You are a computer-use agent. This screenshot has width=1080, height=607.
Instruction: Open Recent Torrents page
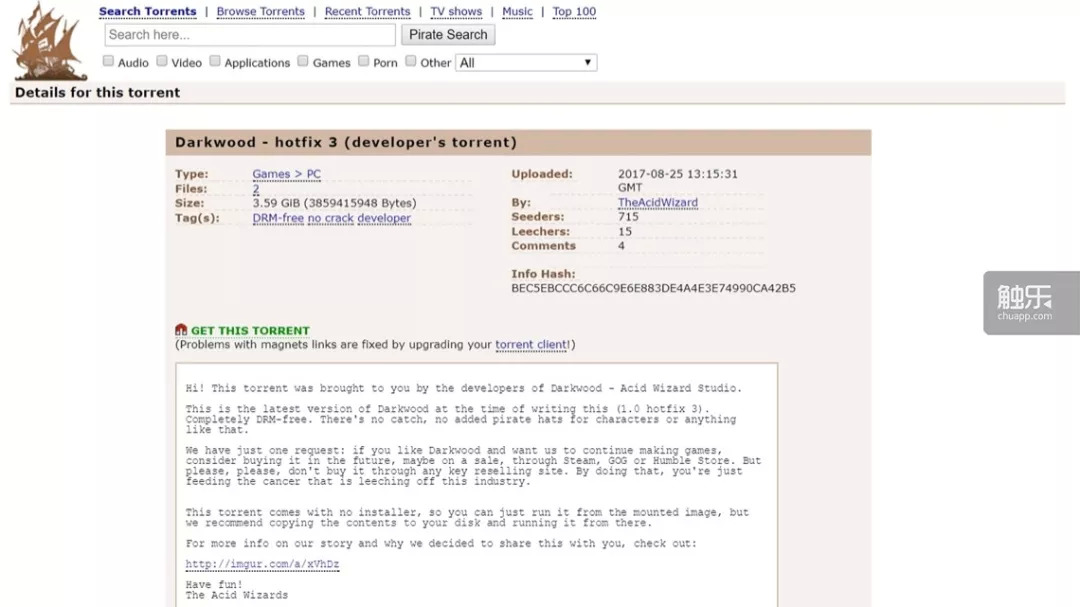367,12
